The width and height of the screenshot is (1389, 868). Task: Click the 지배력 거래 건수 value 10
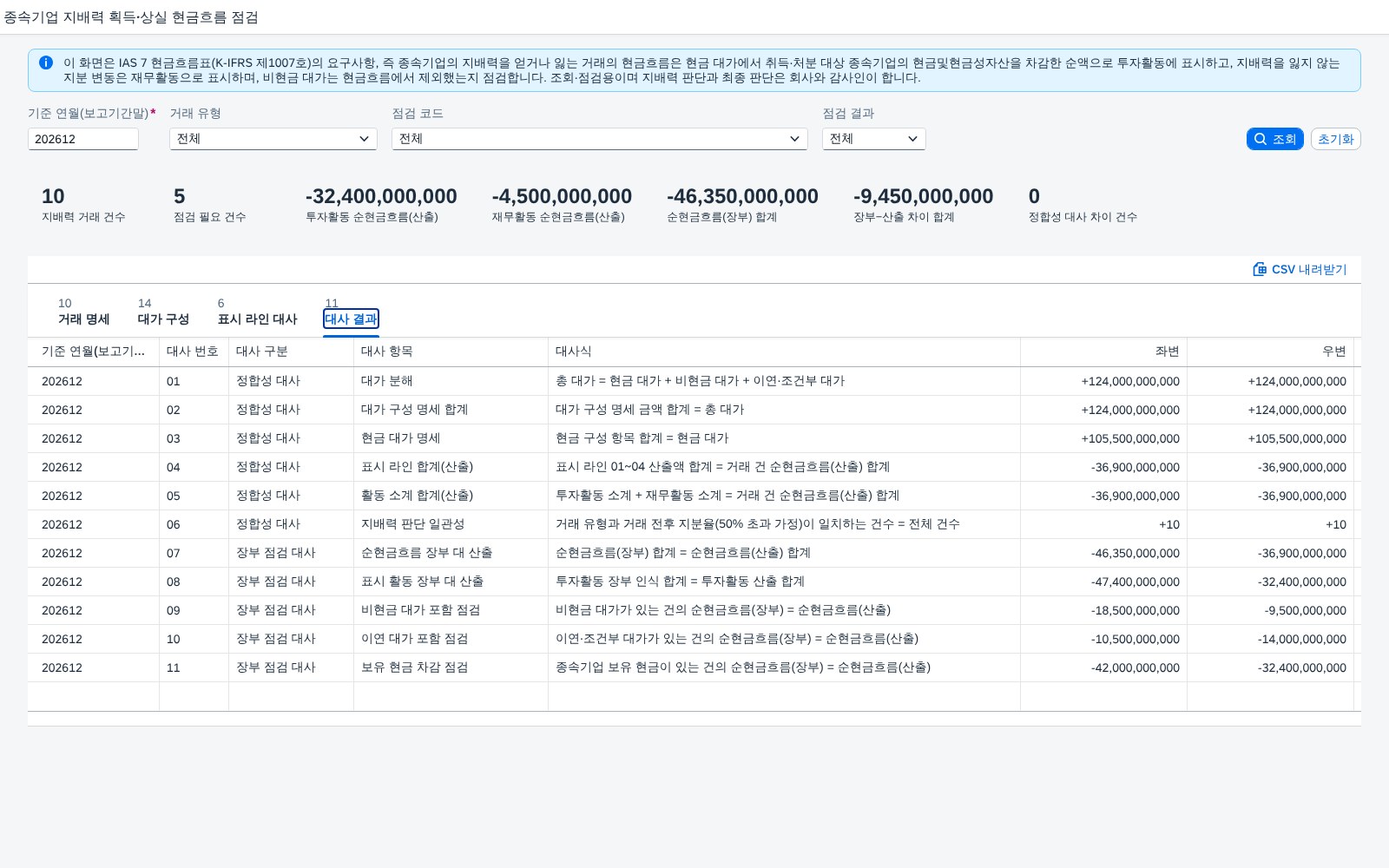click(x=53, y=197)
